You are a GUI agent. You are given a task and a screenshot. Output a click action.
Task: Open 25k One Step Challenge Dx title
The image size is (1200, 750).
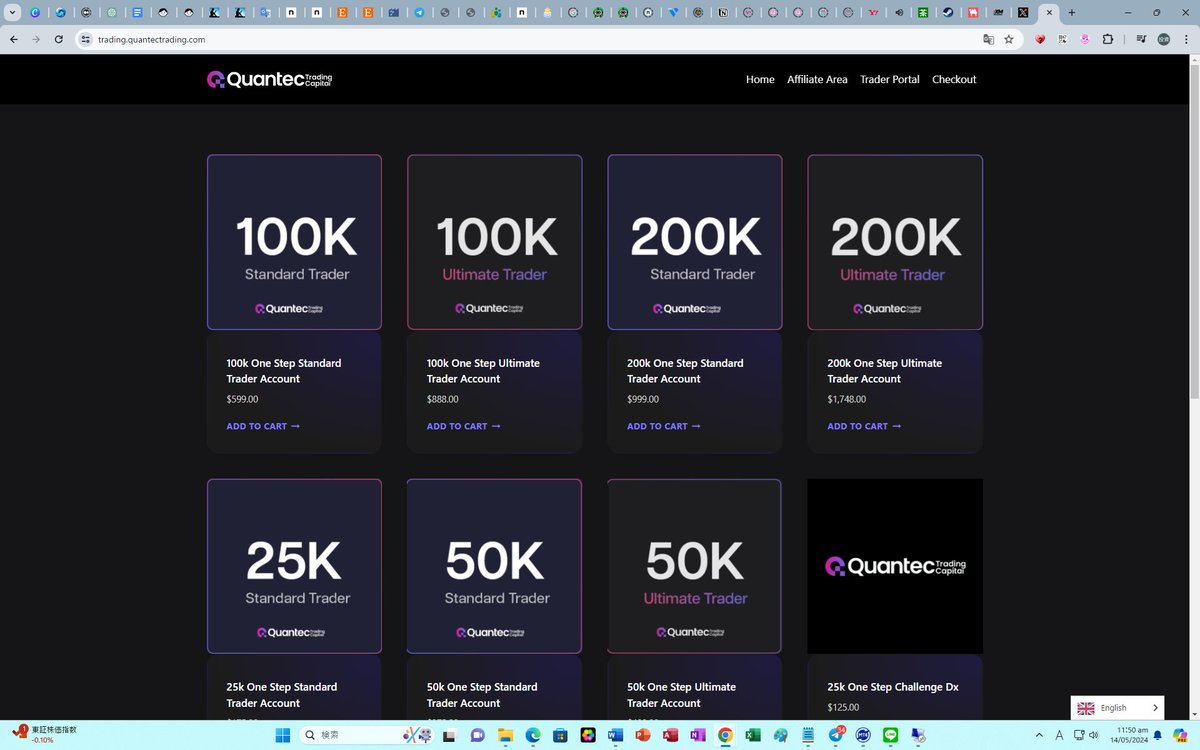(x=893, y=687)
